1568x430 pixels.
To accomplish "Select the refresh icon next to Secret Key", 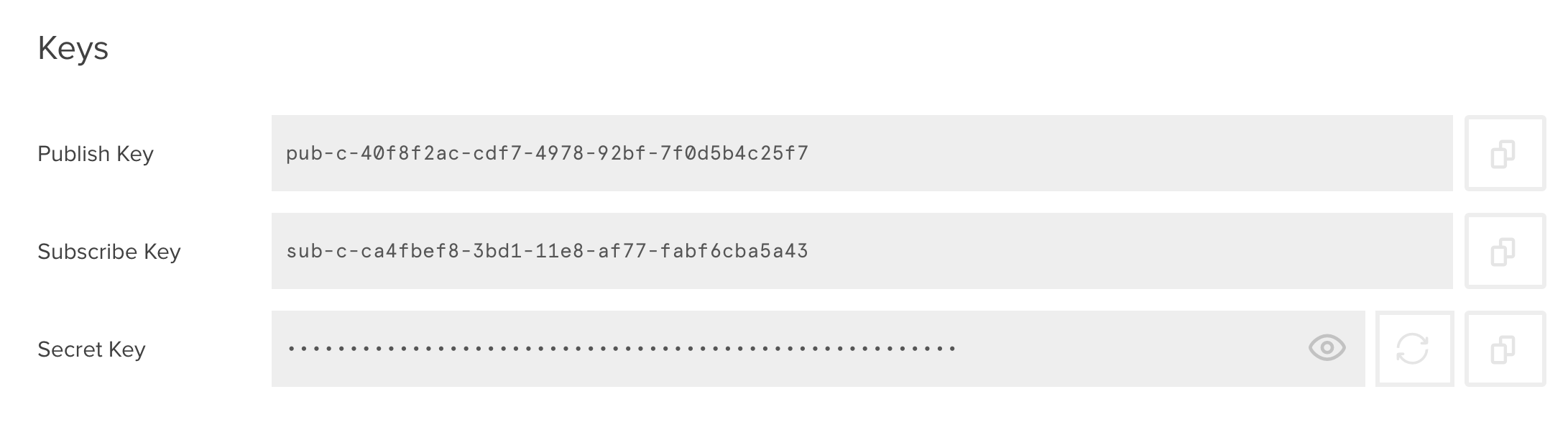I will 1413,349.
